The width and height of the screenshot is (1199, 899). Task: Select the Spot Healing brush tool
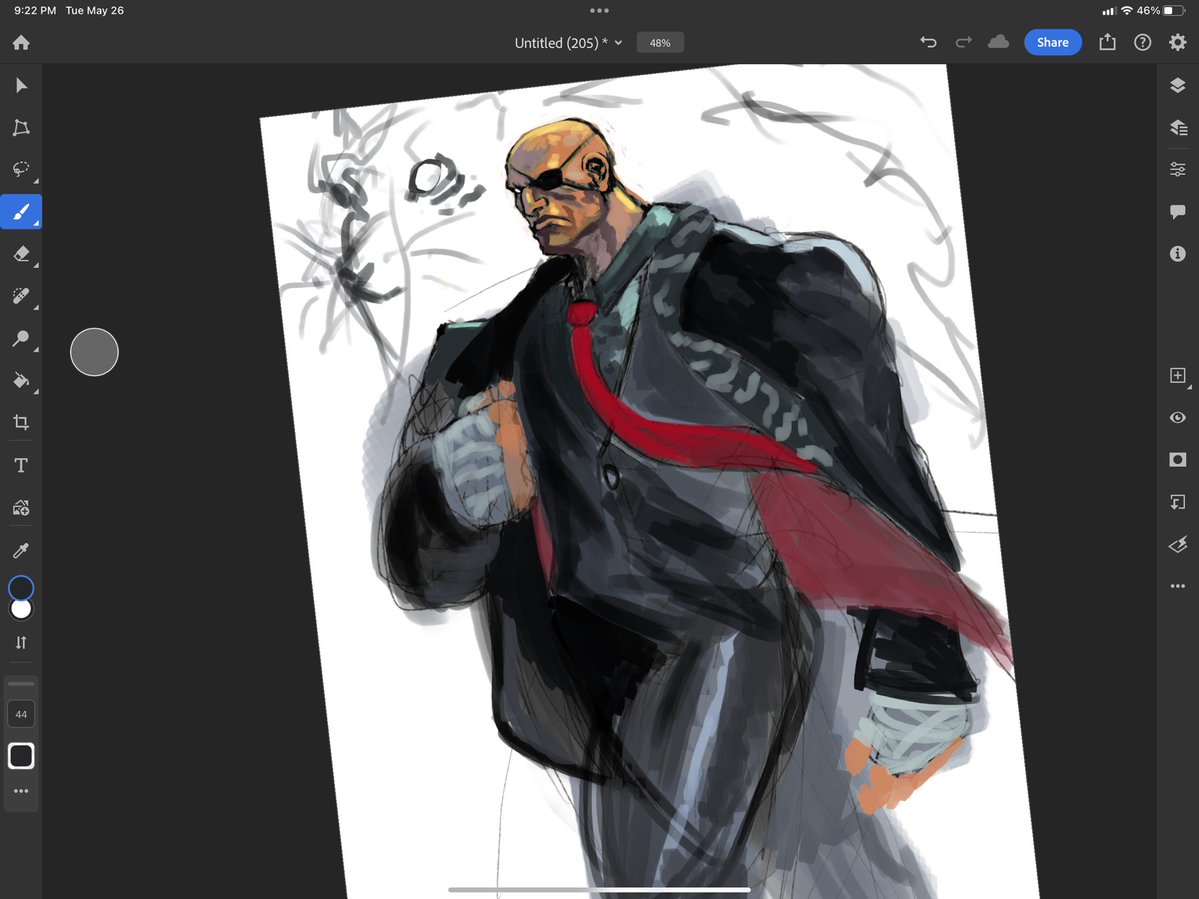click(21, 296)
